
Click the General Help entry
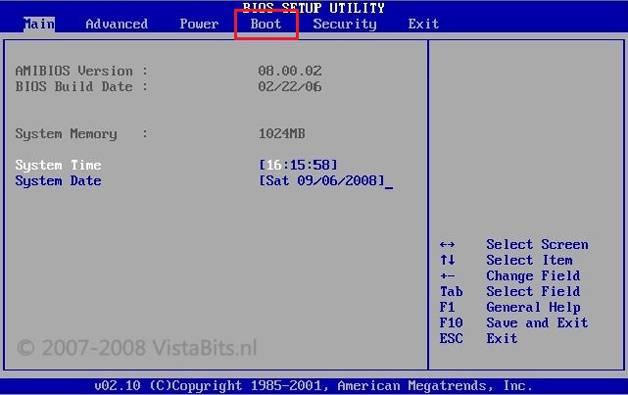pos(533,307)
